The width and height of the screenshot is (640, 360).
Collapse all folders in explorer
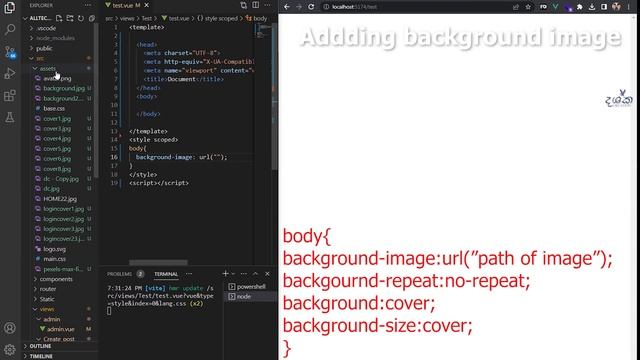[92, 18]
